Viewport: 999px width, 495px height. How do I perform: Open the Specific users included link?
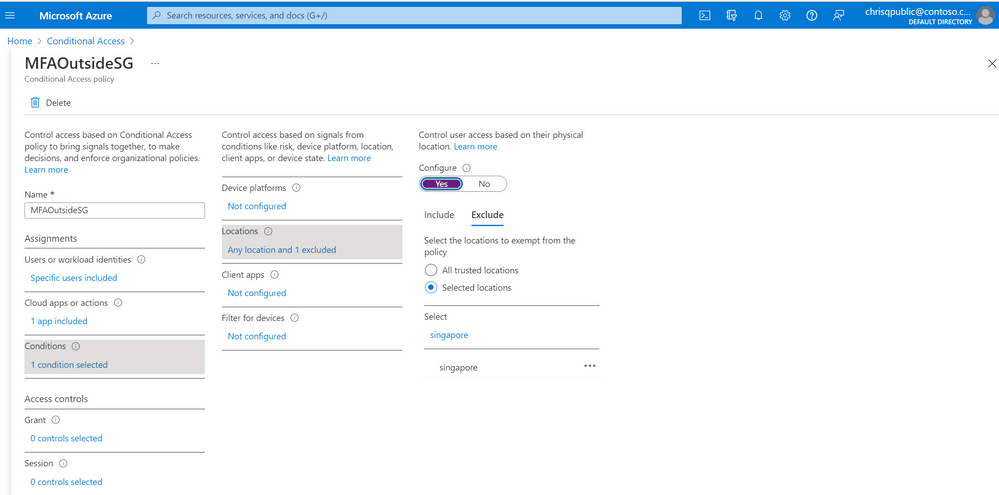[74, 278]
